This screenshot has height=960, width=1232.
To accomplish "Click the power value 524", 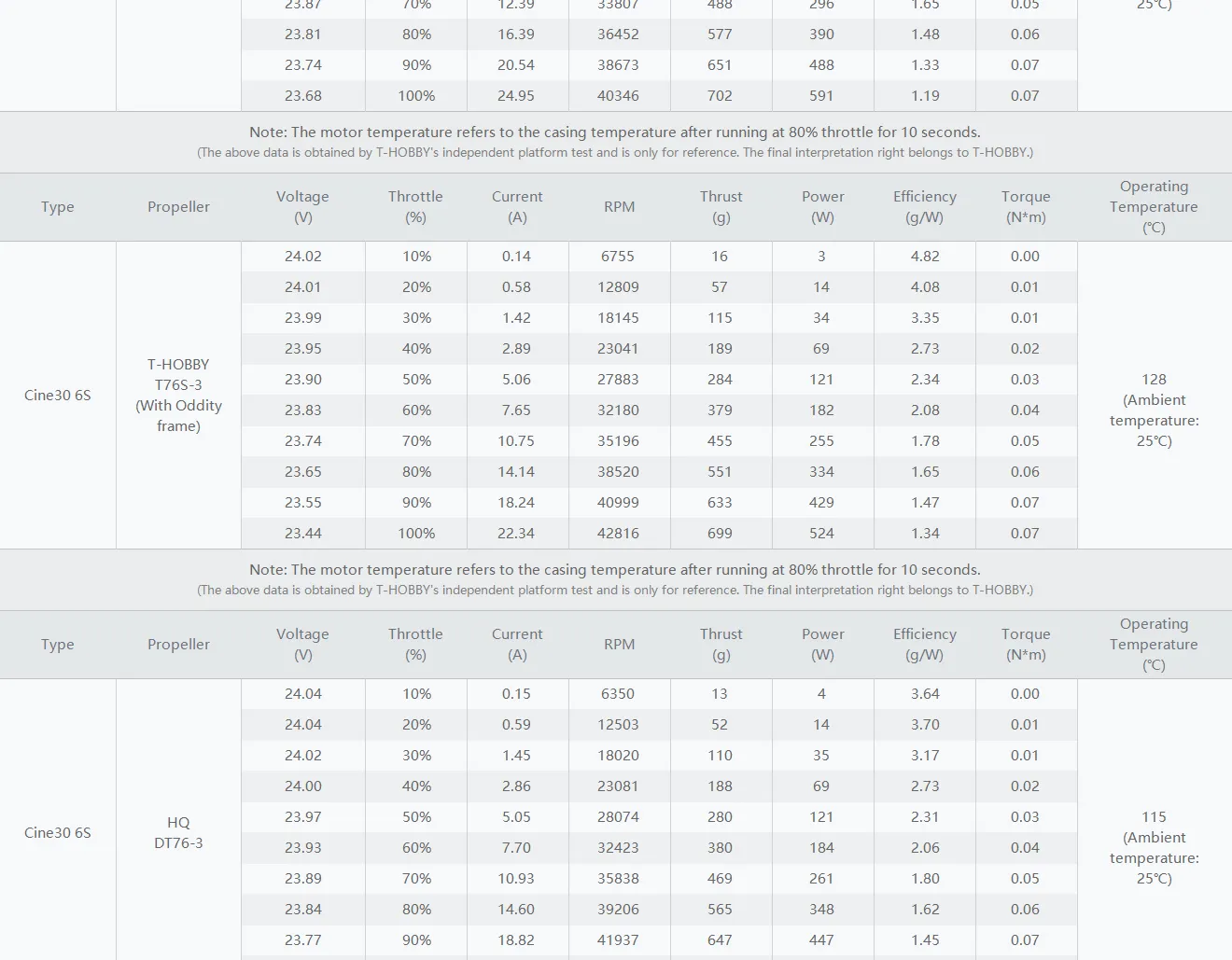I will coord(821,534).
